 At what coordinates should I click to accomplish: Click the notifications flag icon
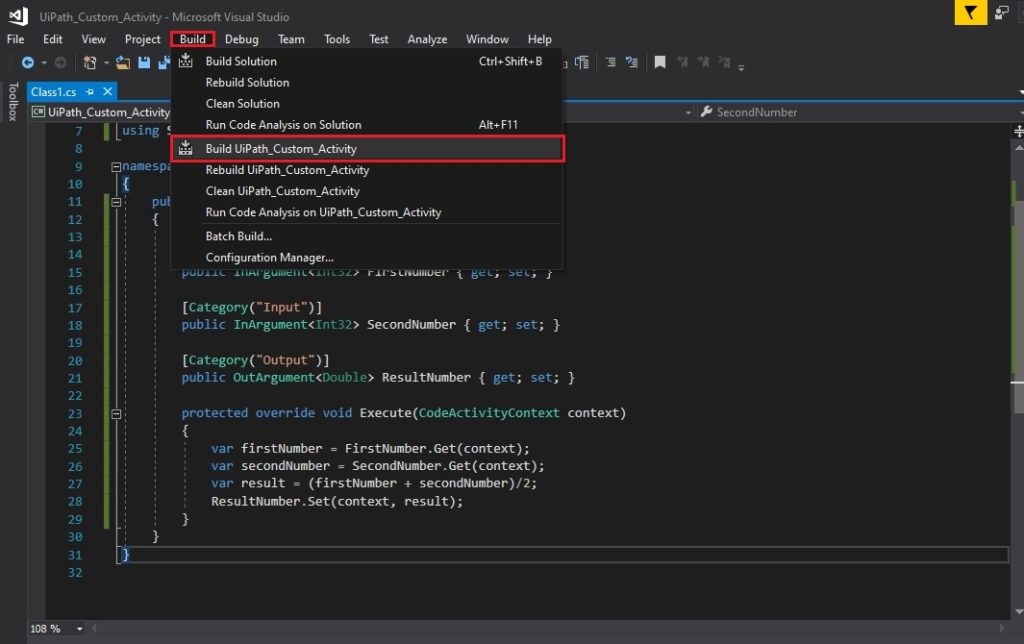(970, 12)
